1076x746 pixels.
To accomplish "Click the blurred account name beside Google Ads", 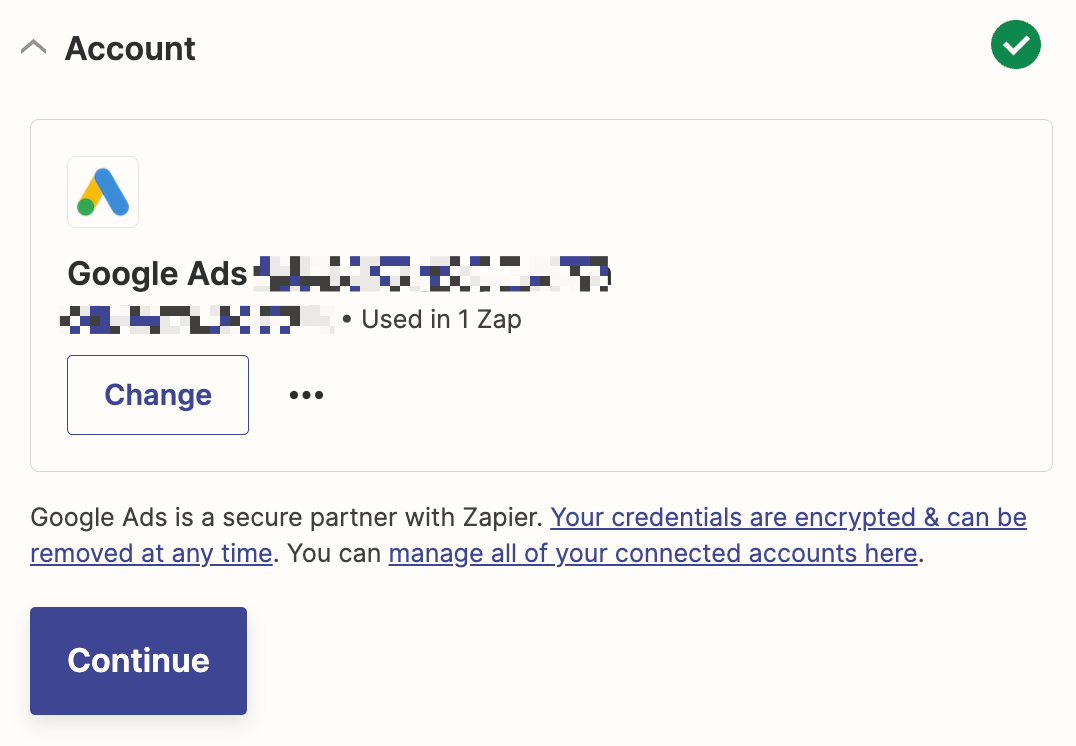I will (x=432, y=273).
